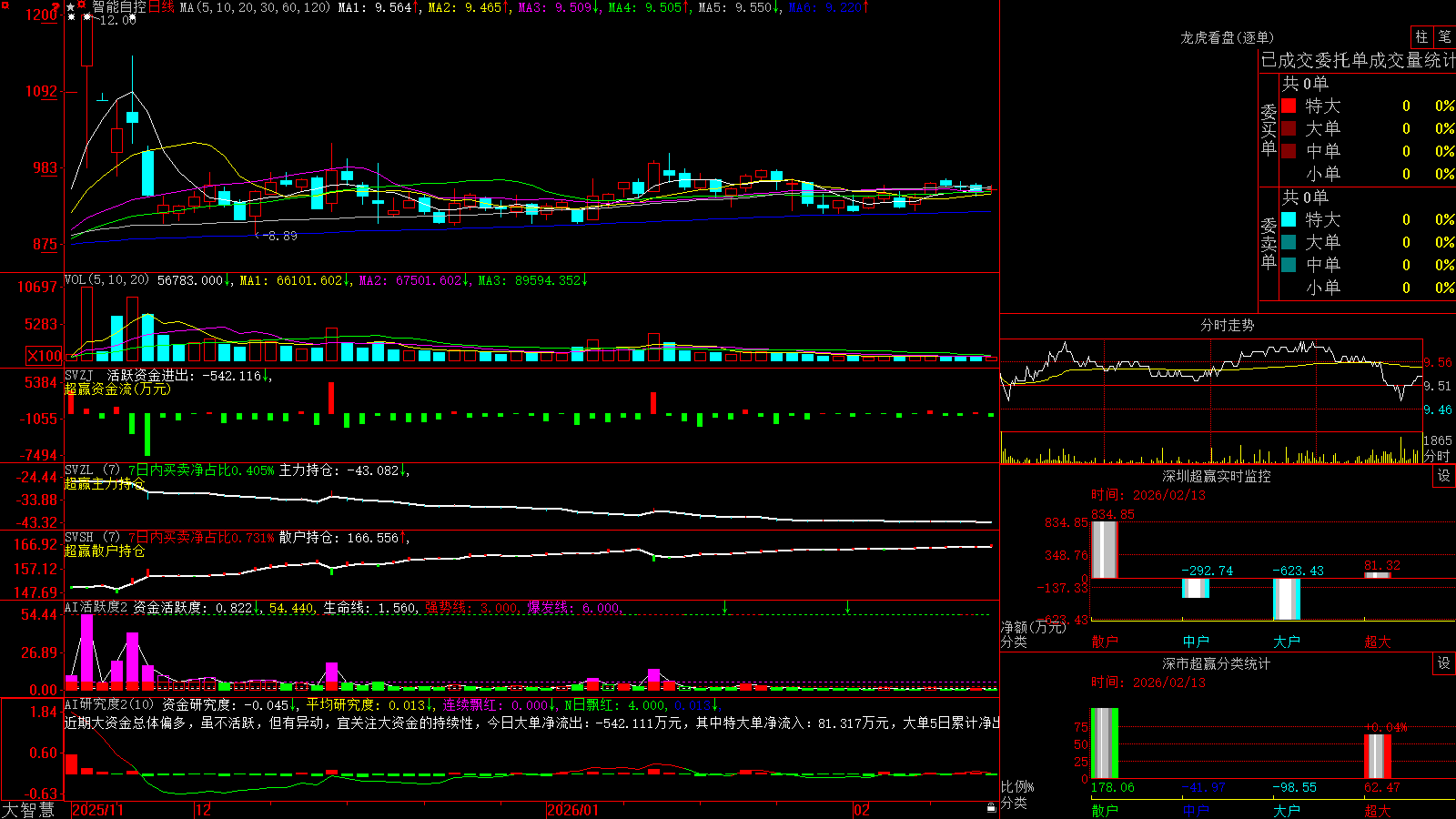Viewport: 1456px width, 819px height.
Task: Select the 2026/01 timeline marker
Action: pos(572,810)
